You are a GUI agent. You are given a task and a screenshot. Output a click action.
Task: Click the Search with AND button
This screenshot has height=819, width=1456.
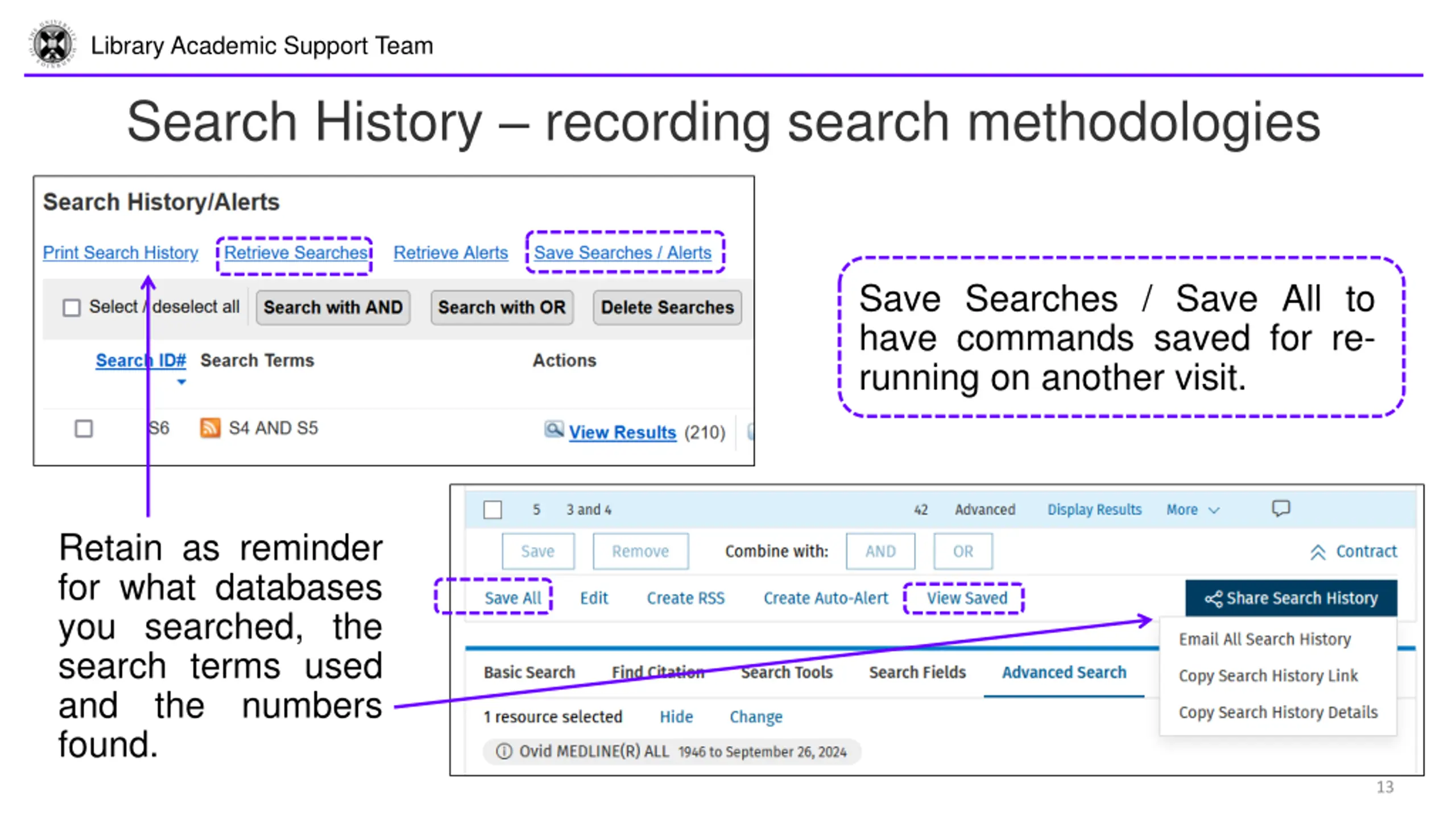[333, 308]
